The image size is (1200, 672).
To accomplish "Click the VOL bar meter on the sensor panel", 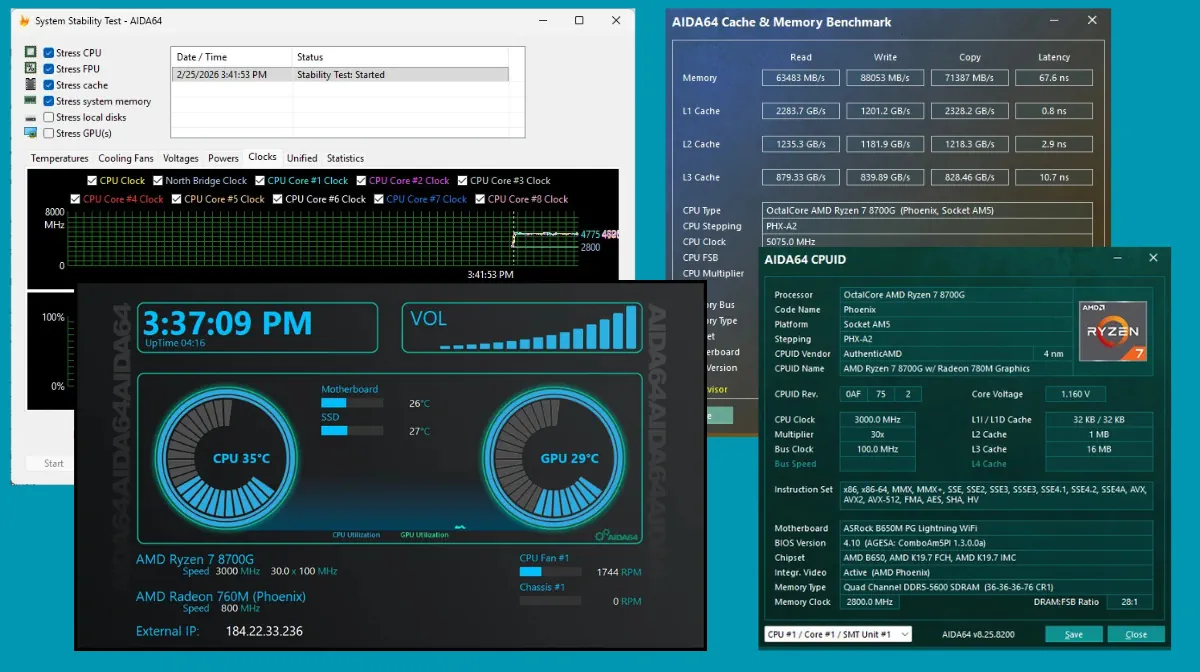I will (x=539, y=329).
